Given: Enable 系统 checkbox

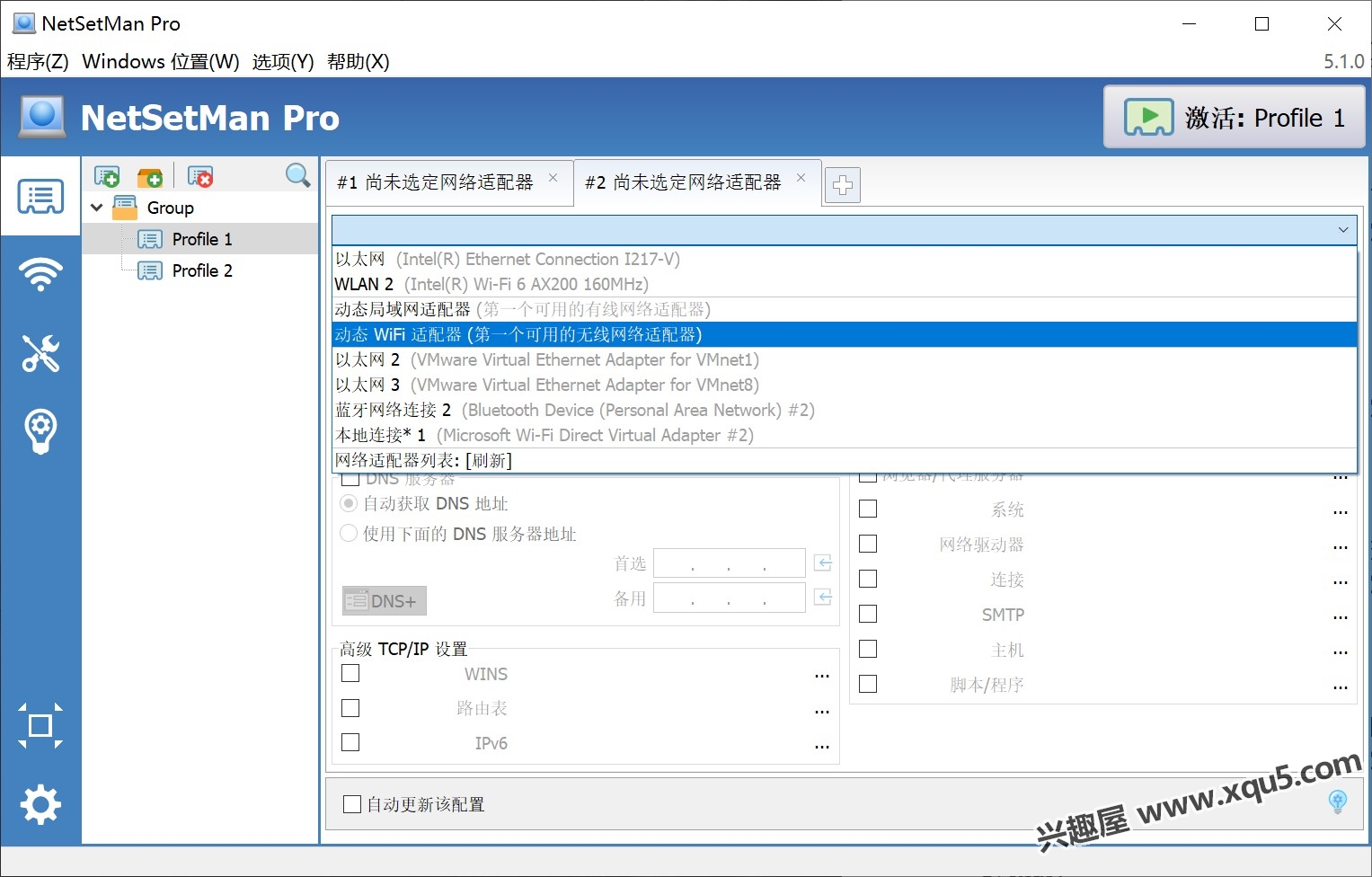Looking at the screenshot, I should click(x=868, y=509).
